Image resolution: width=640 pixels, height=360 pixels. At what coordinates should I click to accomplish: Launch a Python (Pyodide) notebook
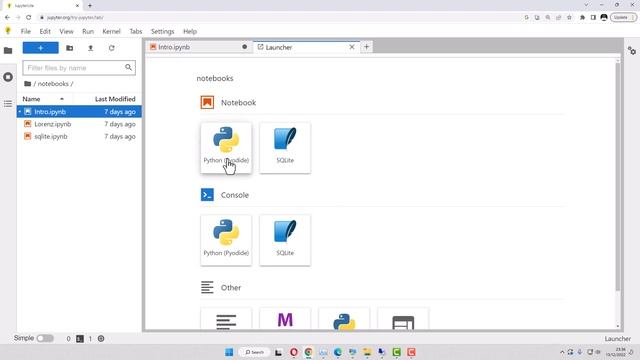(226, 148)
